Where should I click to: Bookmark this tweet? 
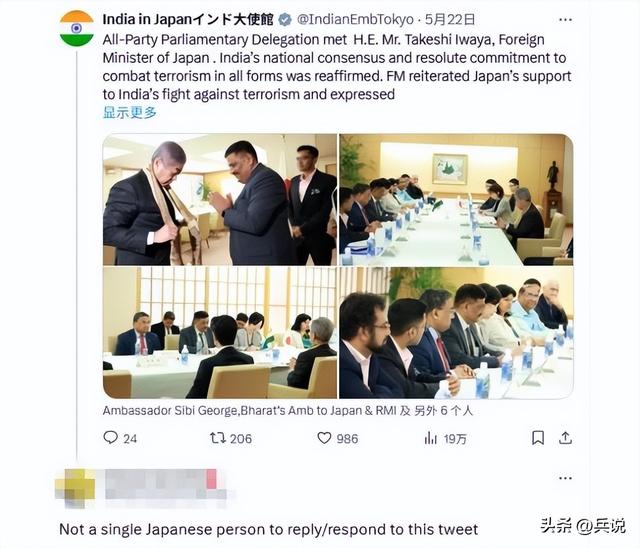click(538, 438)
